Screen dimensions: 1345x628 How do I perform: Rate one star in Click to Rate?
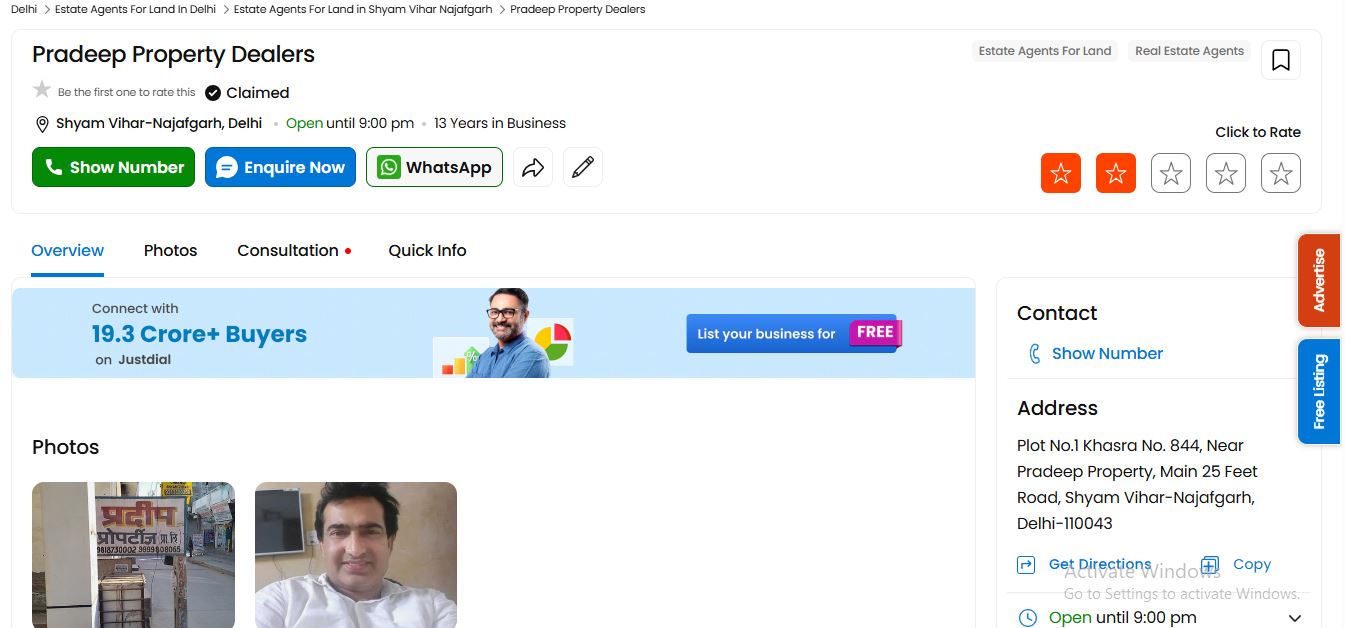point(1061,174)
